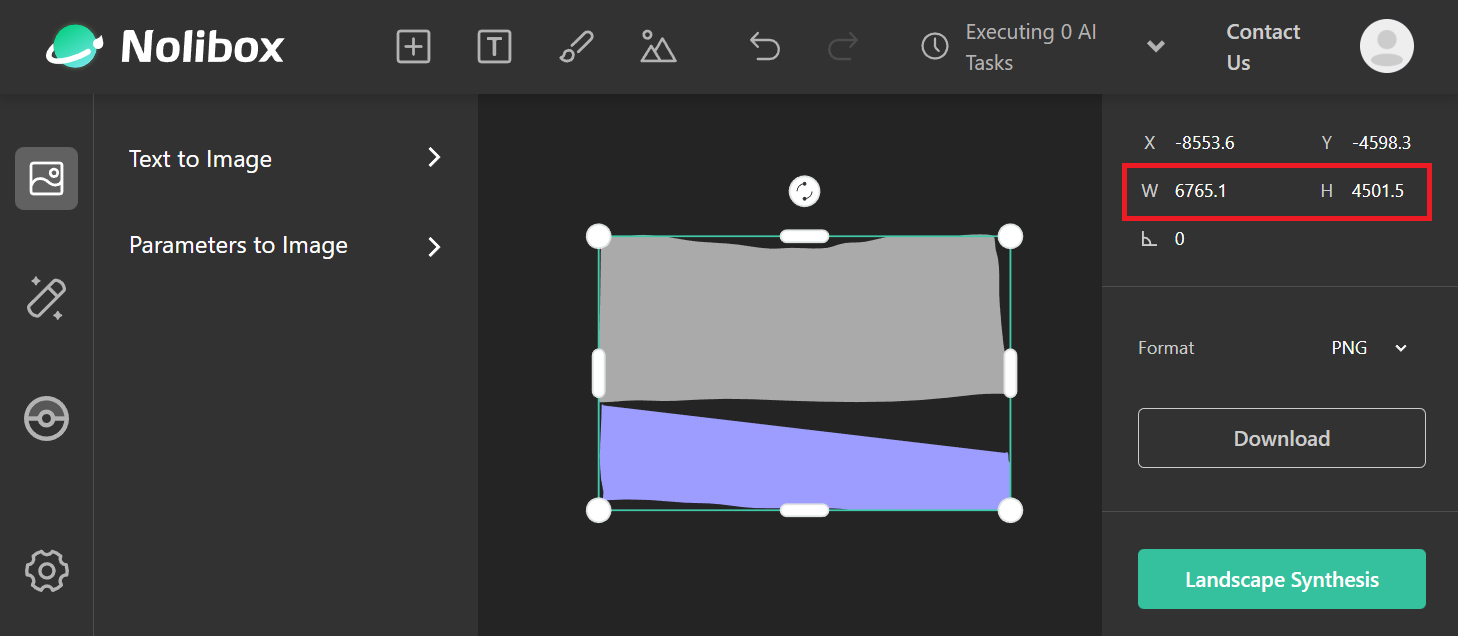Select image generation sidebar icon

pos(47,178)
